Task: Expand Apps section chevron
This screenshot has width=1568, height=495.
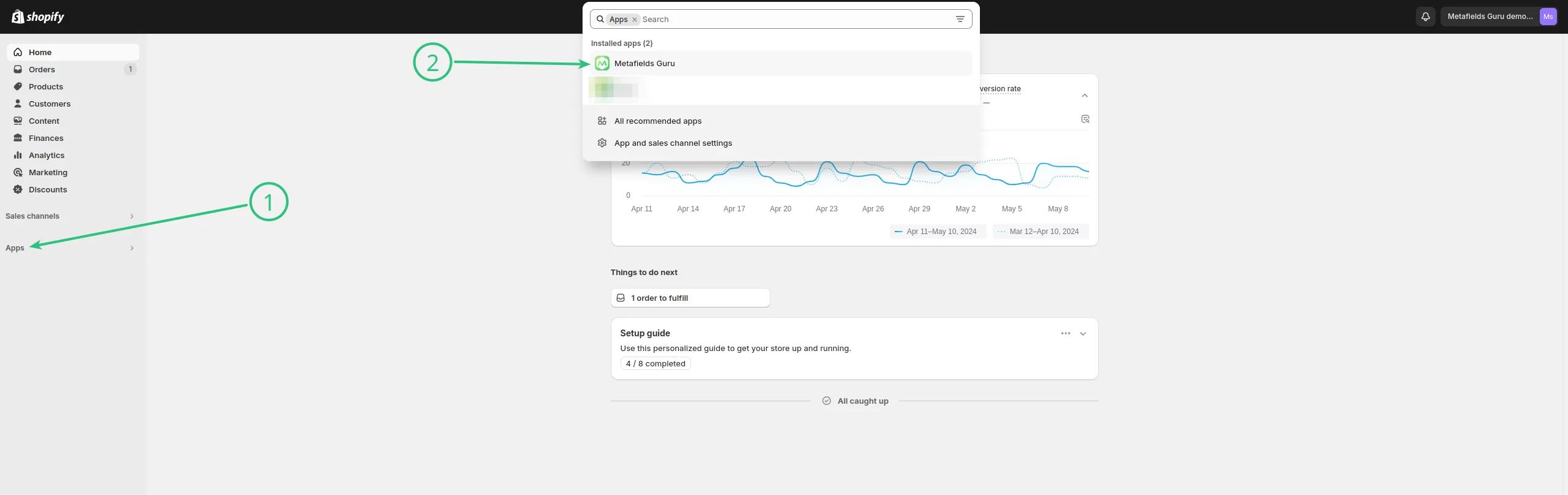Action: (132, 248)
